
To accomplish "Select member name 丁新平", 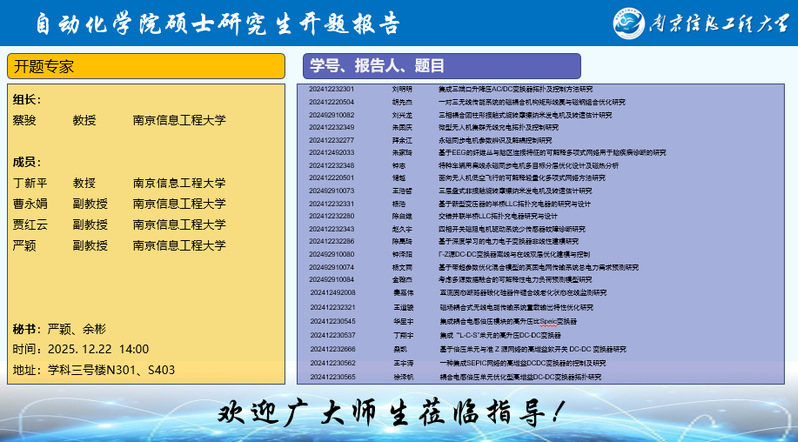I will tap(30, 183).
